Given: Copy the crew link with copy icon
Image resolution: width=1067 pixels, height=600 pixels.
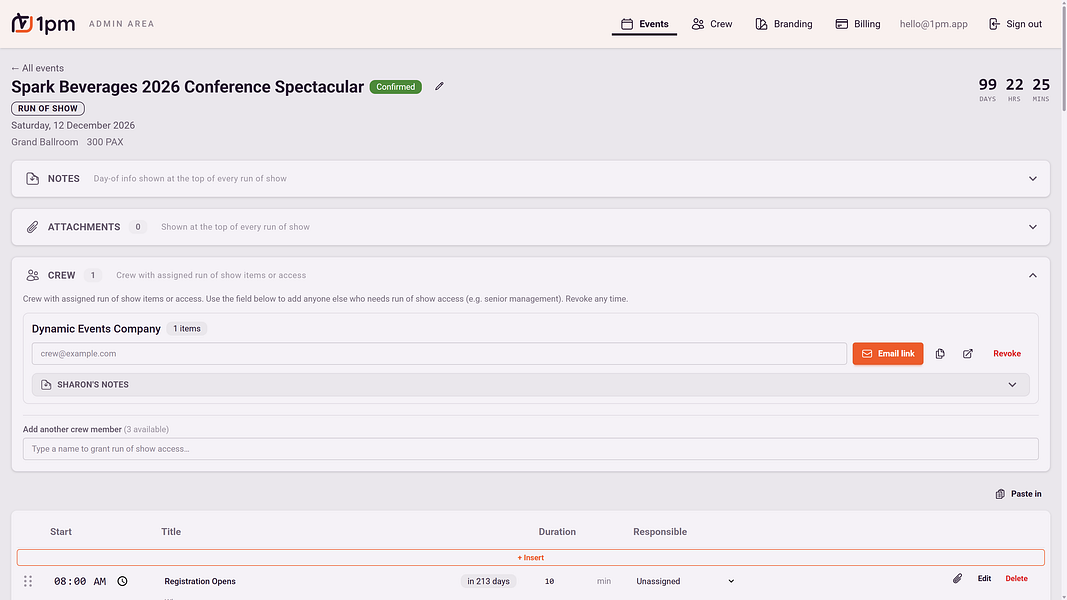Looking at the screenshot, I should tap(940, 354).
